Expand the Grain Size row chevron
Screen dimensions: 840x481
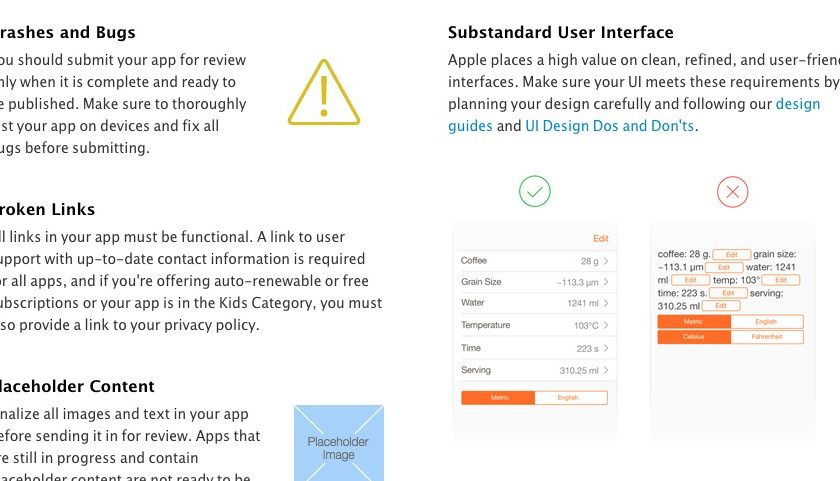click(x=606, y=283)
